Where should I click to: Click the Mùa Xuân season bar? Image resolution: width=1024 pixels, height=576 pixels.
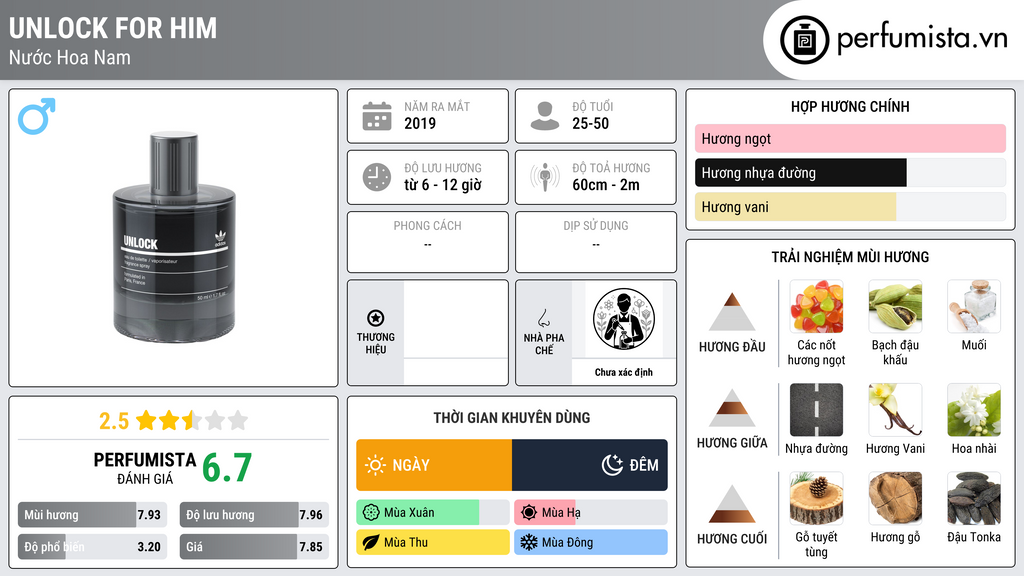(432, 513)
